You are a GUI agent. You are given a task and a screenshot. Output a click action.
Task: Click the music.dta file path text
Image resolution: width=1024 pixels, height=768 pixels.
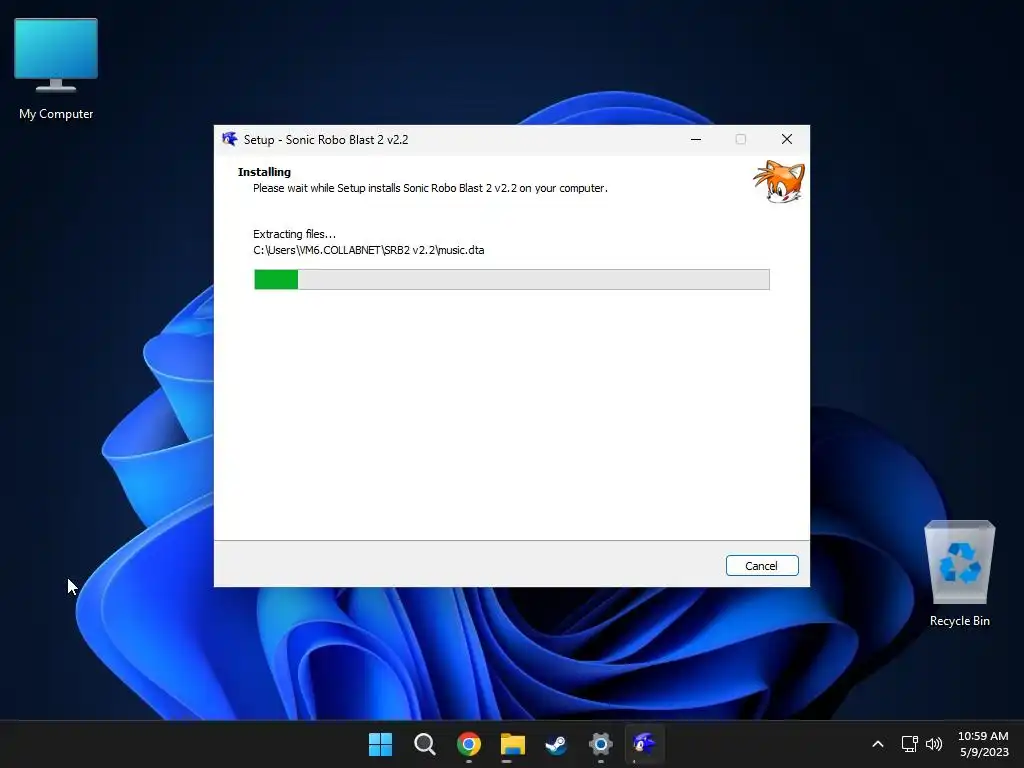pos(368,250)
